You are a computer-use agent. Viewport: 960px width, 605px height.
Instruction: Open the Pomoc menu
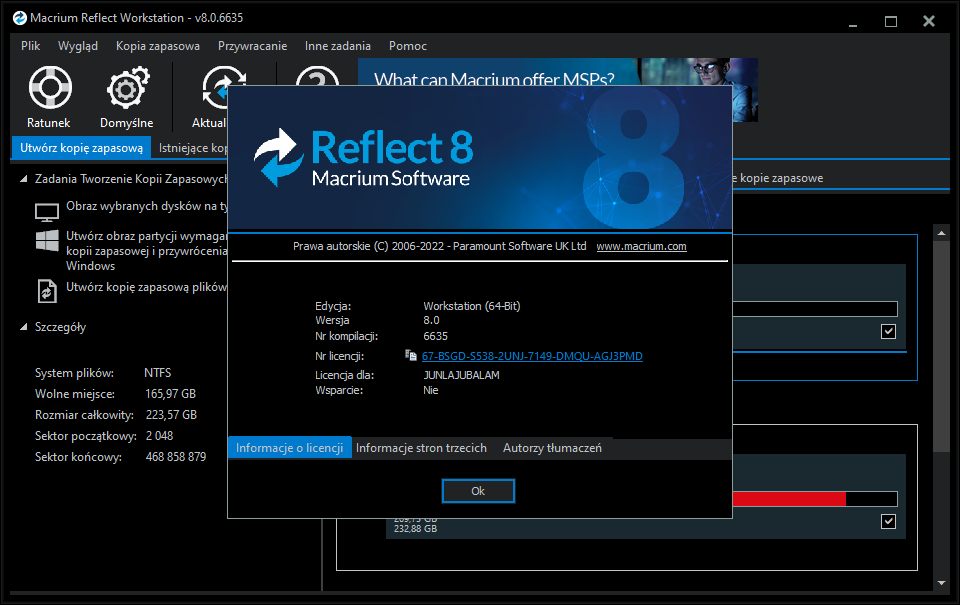click(x=408, y=46)
